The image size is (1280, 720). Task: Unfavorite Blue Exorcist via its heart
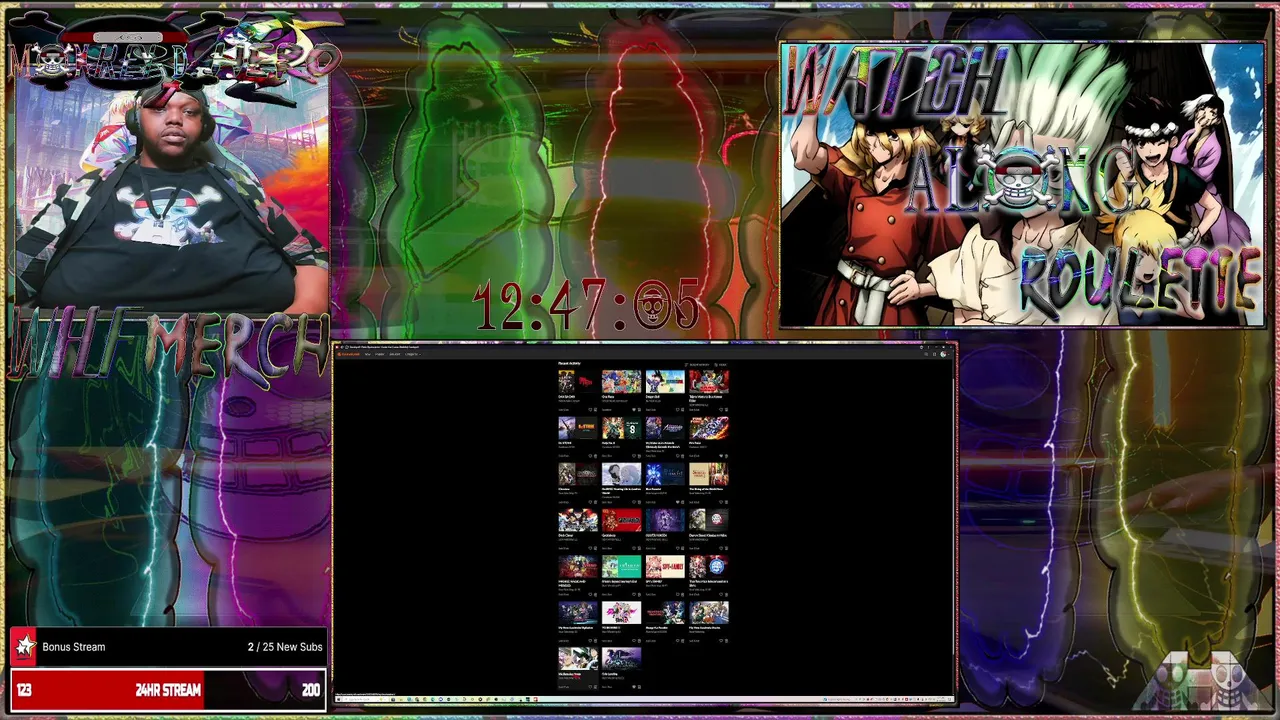point(677,502)
